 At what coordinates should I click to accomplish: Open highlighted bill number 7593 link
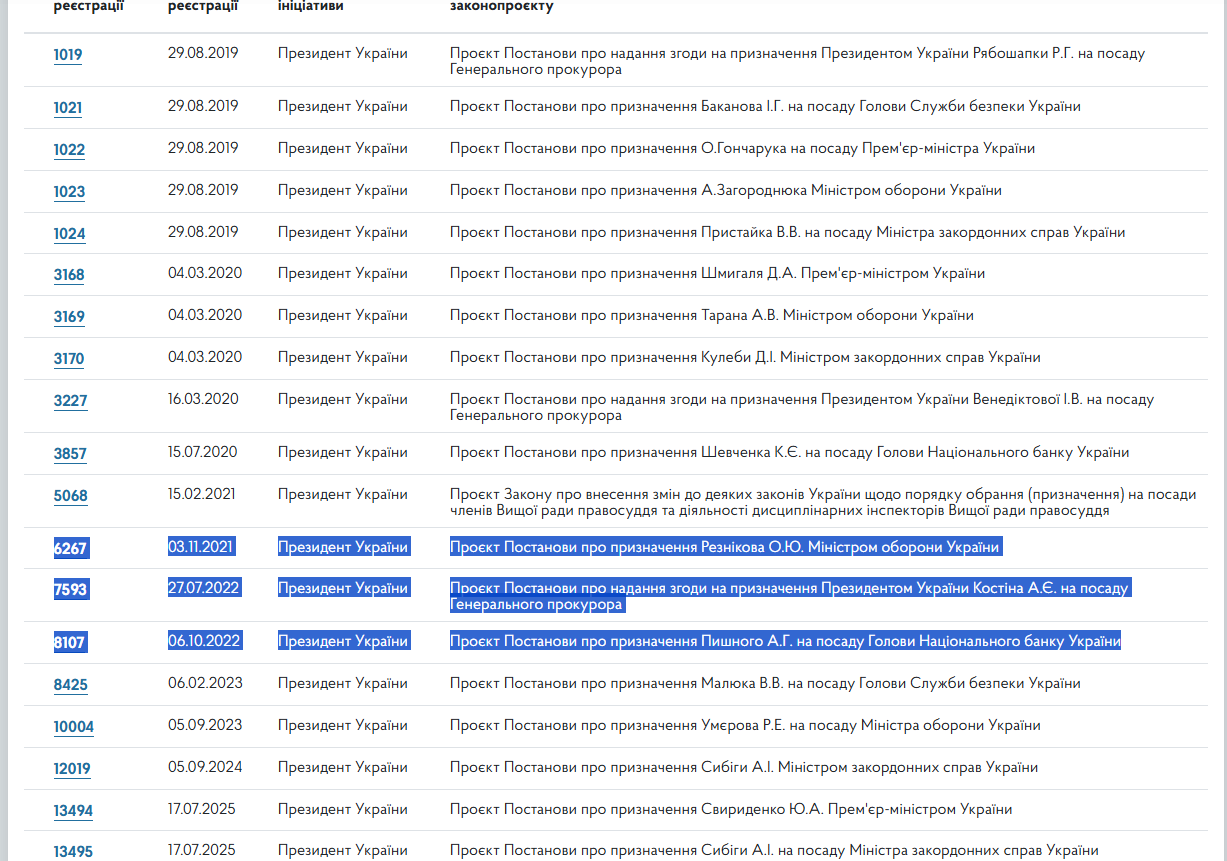point(70,590)
